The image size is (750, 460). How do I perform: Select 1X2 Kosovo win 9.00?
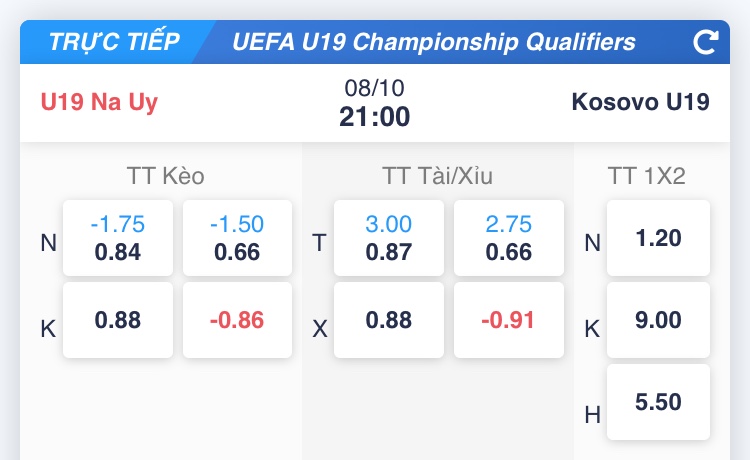pos(658,320)
